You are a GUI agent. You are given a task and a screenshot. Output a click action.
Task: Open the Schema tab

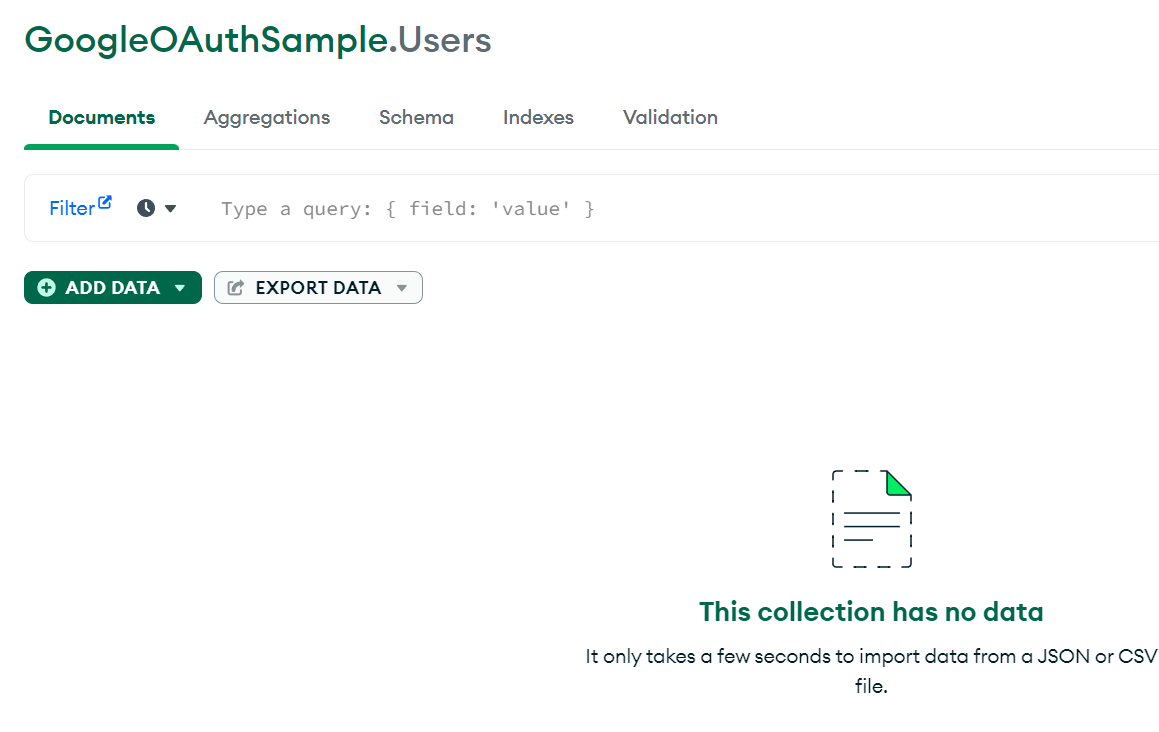(416, 118)
